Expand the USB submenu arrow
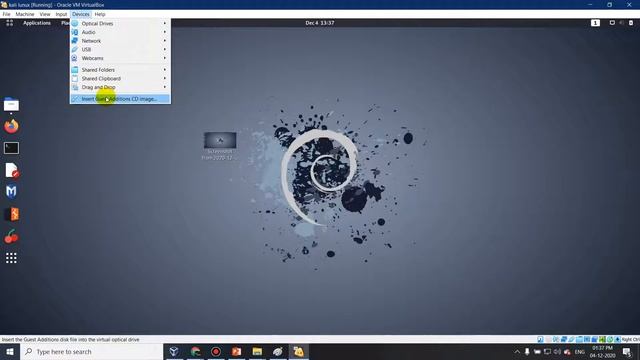Screen dimensions: 640x360 (165, 49)
